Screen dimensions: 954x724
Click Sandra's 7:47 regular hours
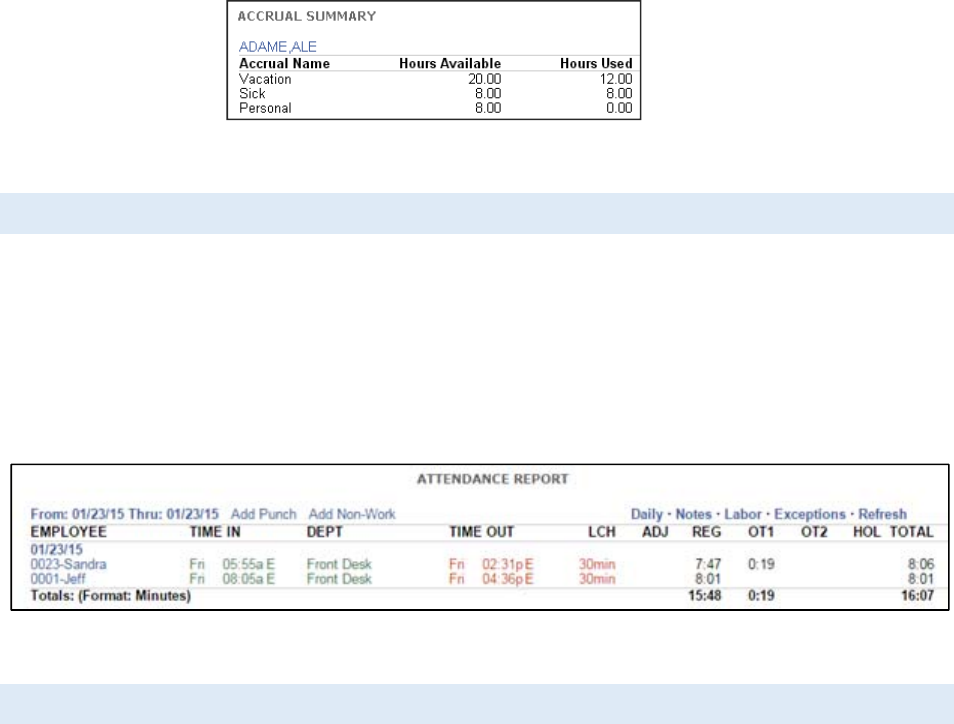708,564
